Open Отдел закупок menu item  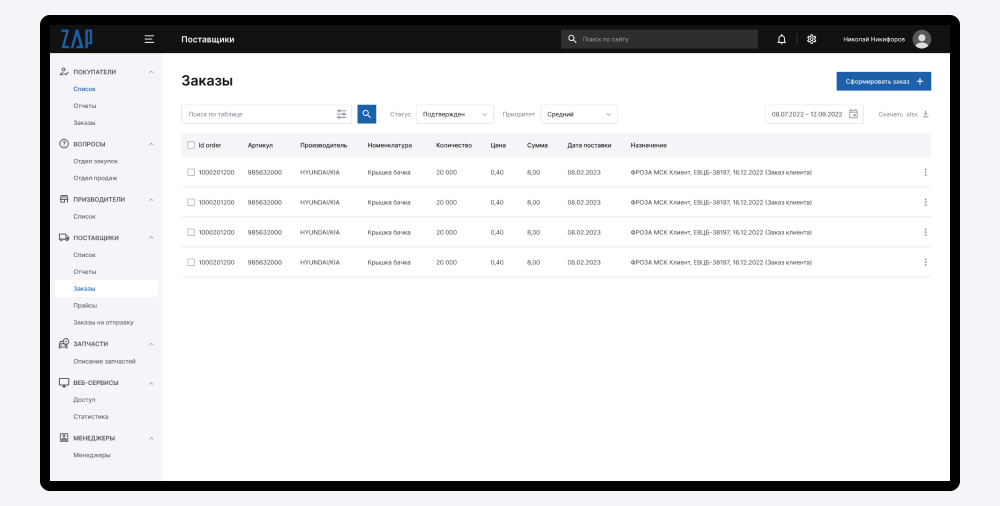click(96, 161)
